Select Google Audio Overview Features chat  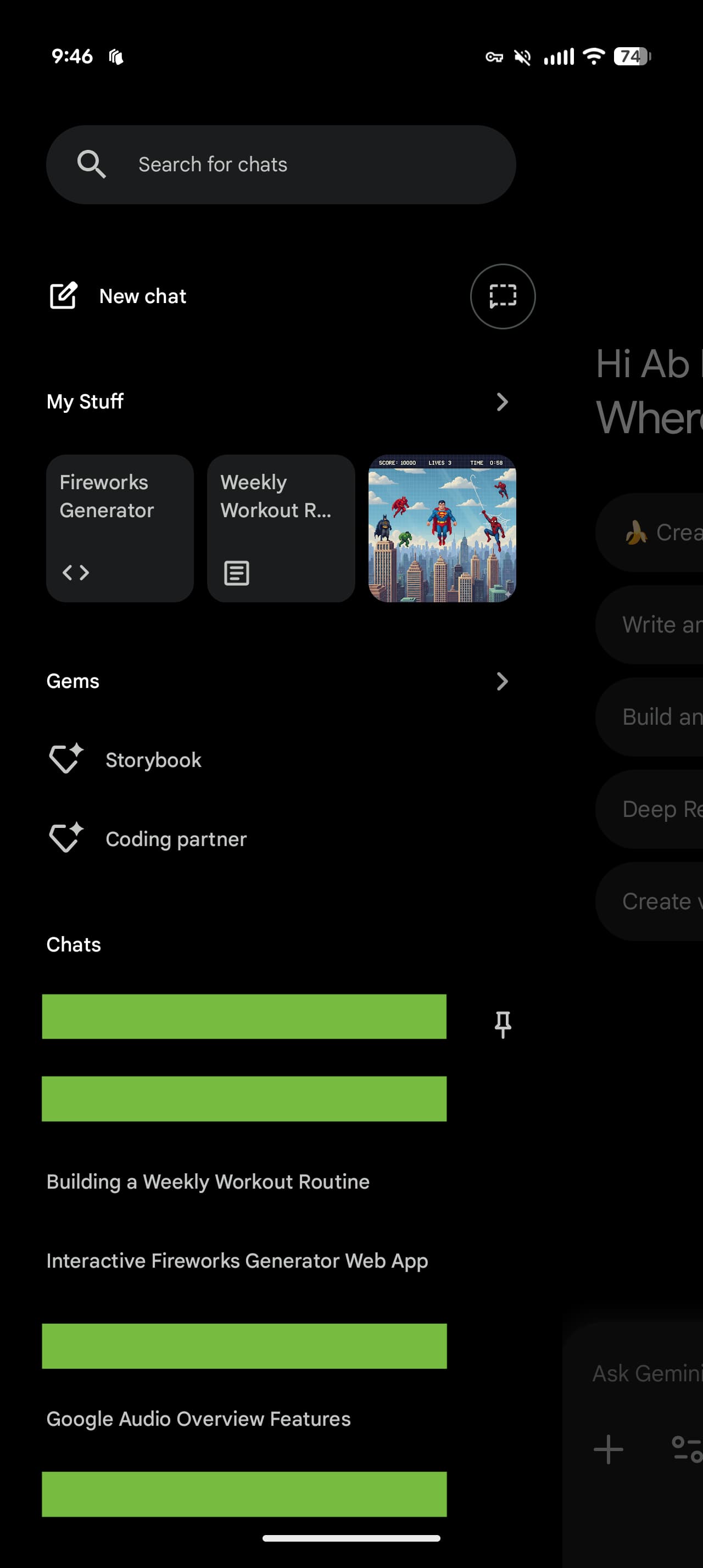click(198, 1419)
